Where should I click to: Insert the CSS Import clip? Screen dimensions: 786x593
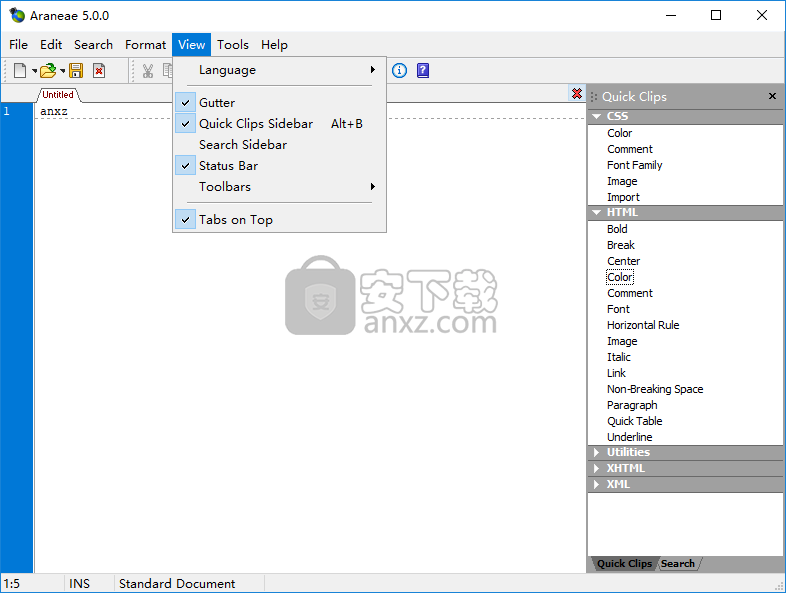(623, 197)
